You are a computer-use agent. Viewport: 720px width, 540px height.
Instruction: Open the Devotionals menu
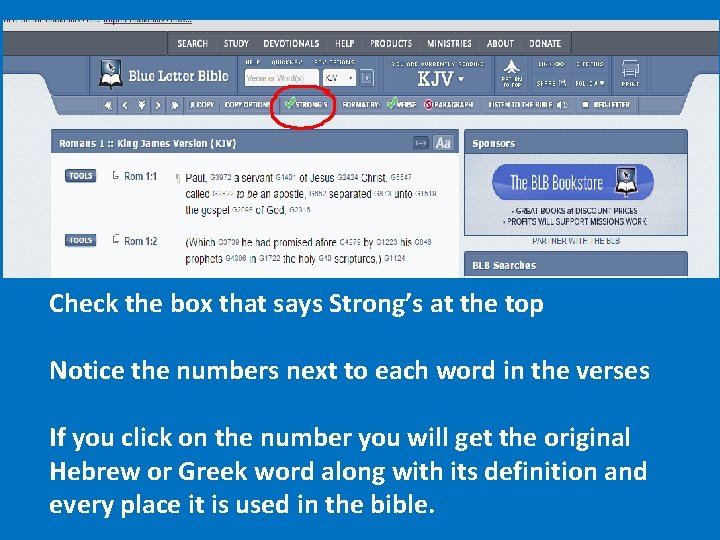[x=291, y=44]
